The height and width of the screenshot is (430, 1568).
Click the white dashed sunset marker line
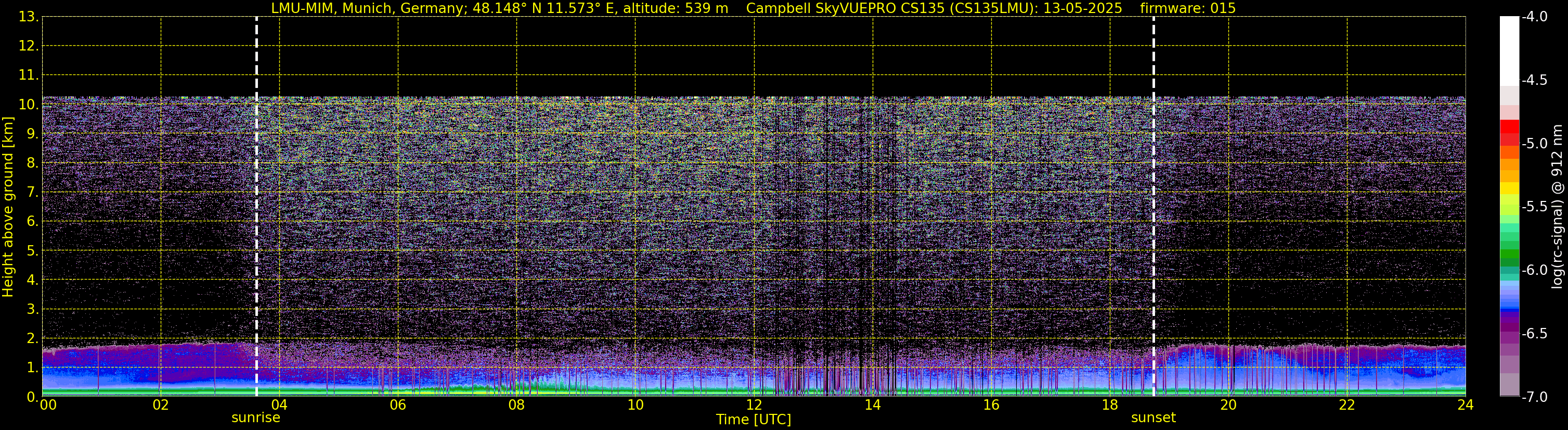pos(1154,207)
